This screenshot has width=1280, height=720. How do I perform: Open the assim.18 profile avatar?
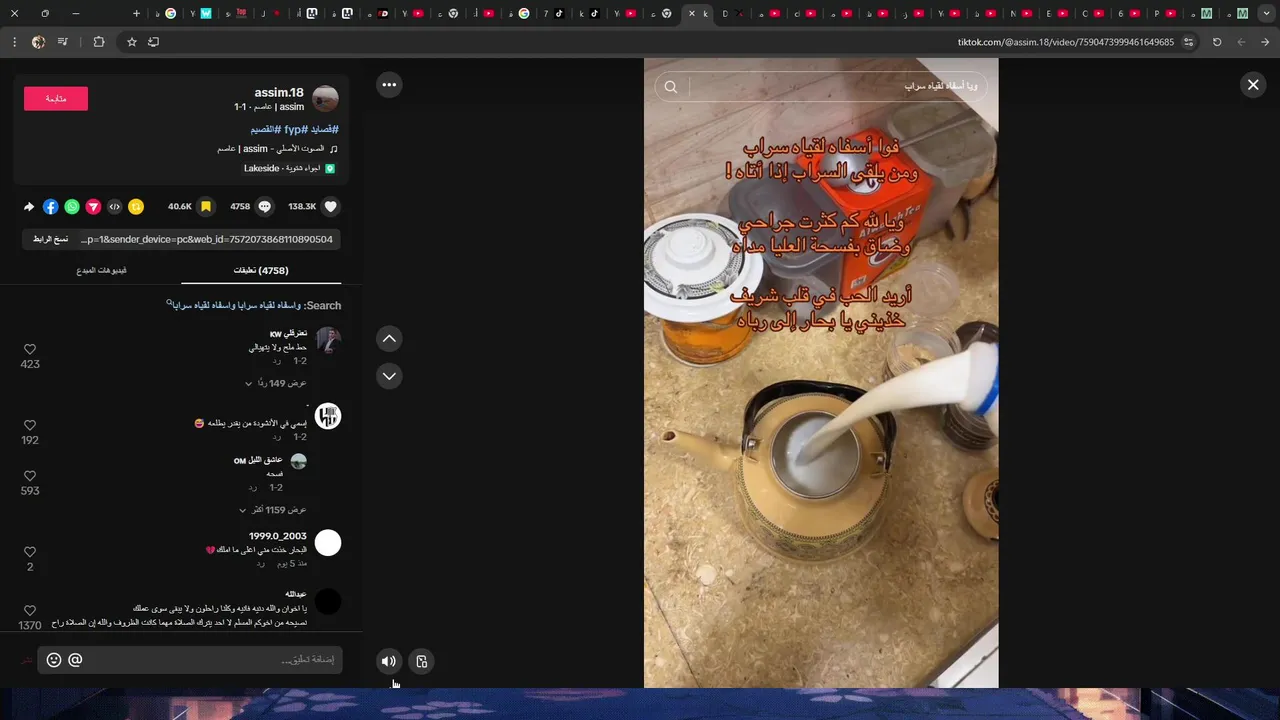click(325, 99)
